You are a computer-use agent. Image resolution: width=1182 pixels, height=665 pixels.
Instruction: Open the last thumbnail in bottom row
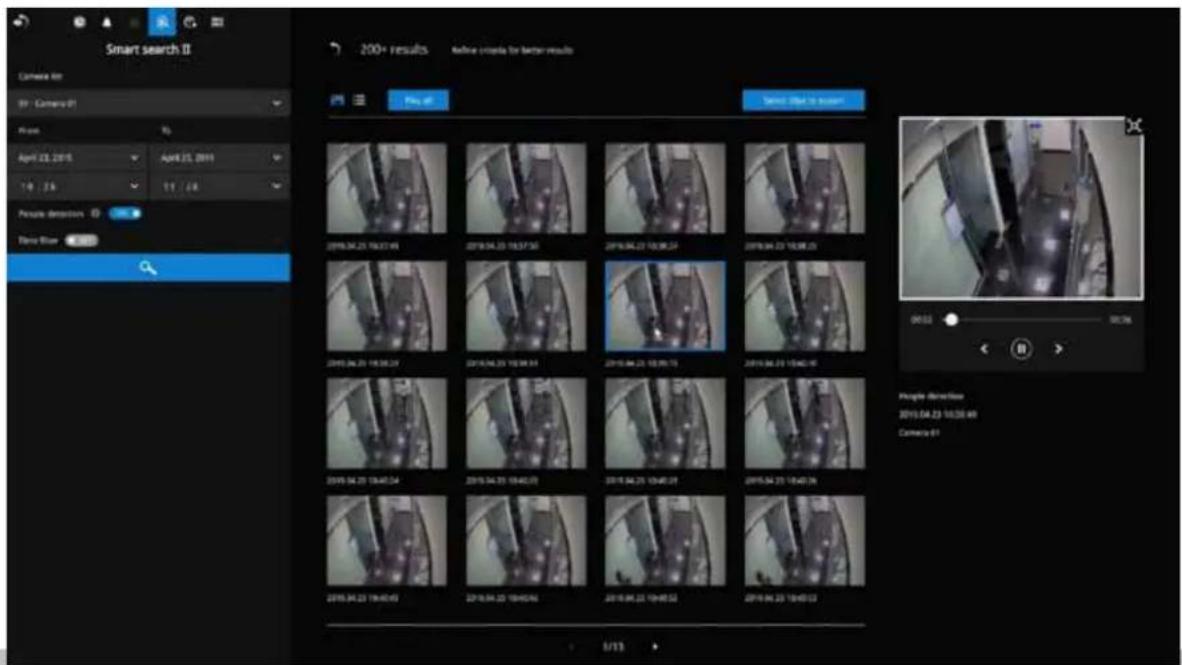[x=804, y=541]
